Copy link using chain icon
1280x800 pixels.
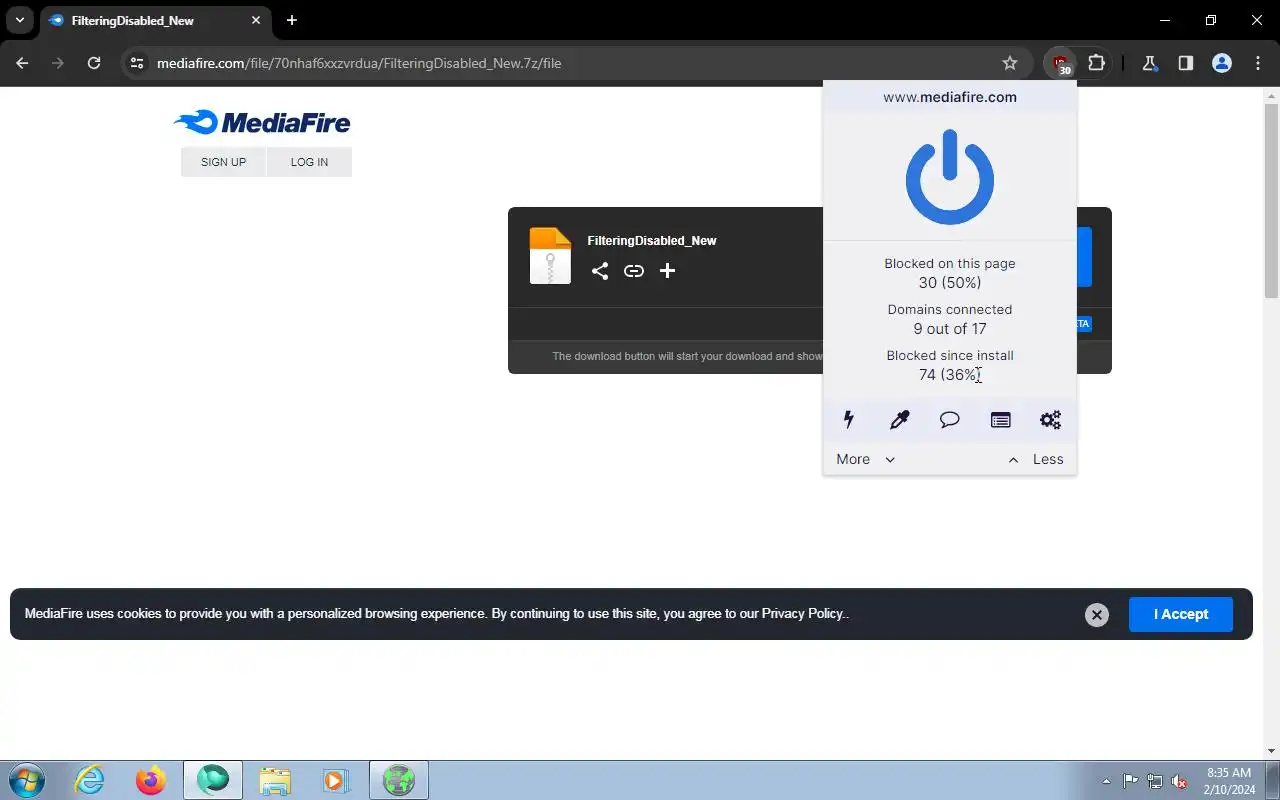[634, 271]
